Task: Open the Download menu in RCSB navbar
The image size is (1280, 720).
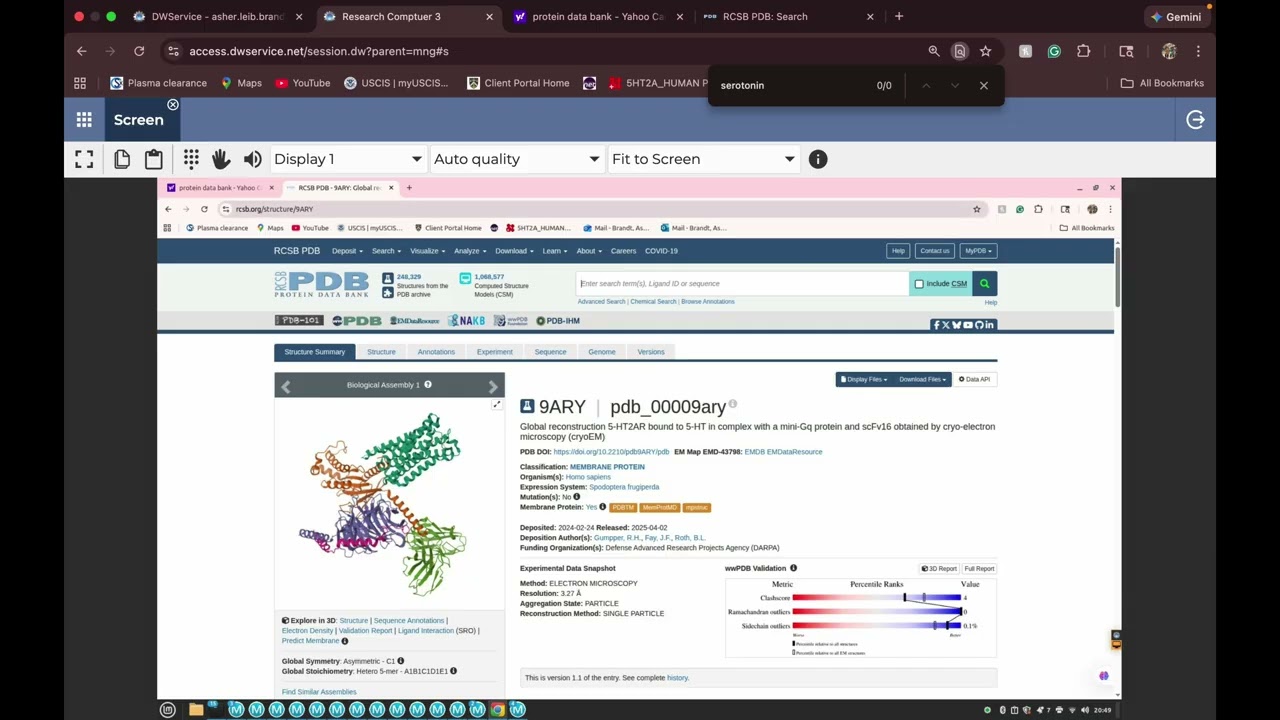Action: click(513, 251)
